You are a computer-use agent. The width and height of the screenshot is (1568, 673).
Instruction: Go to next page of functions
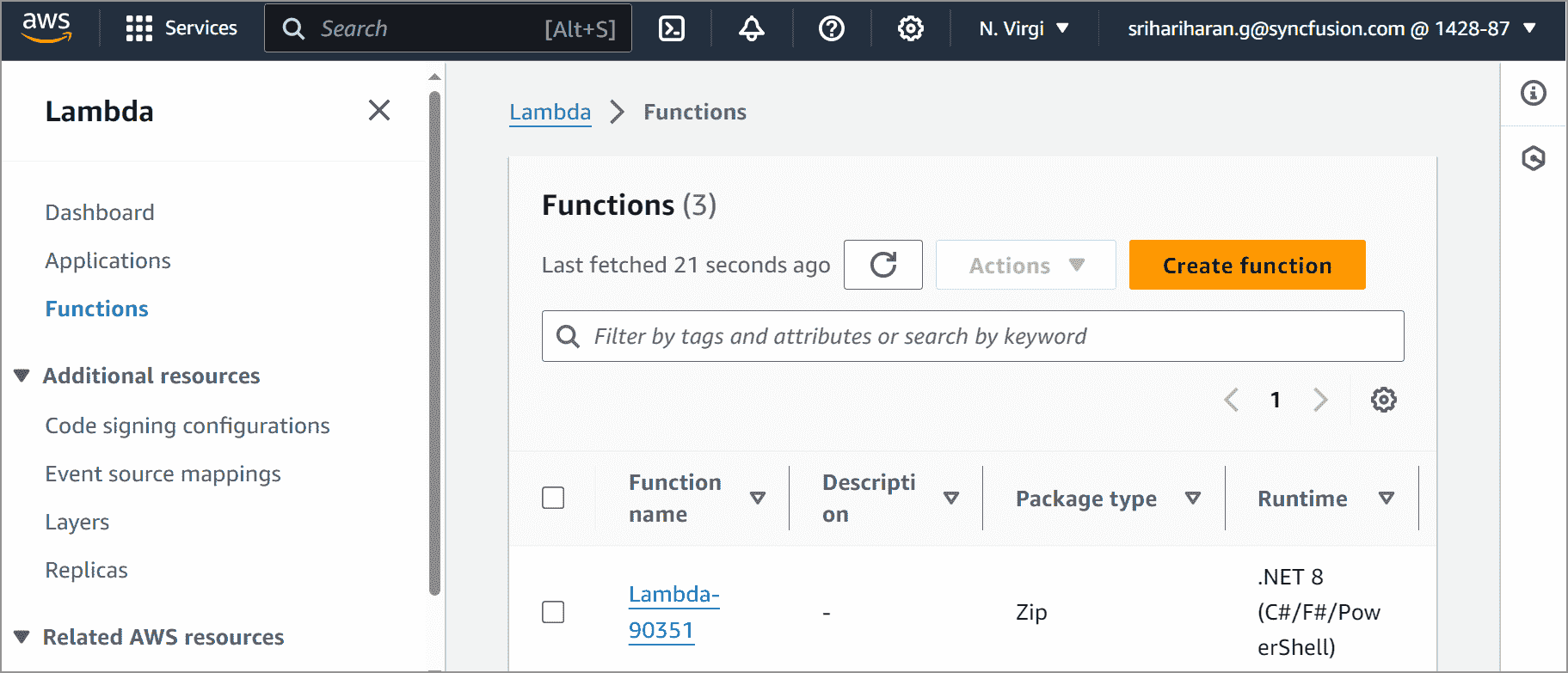(1320, 400)
